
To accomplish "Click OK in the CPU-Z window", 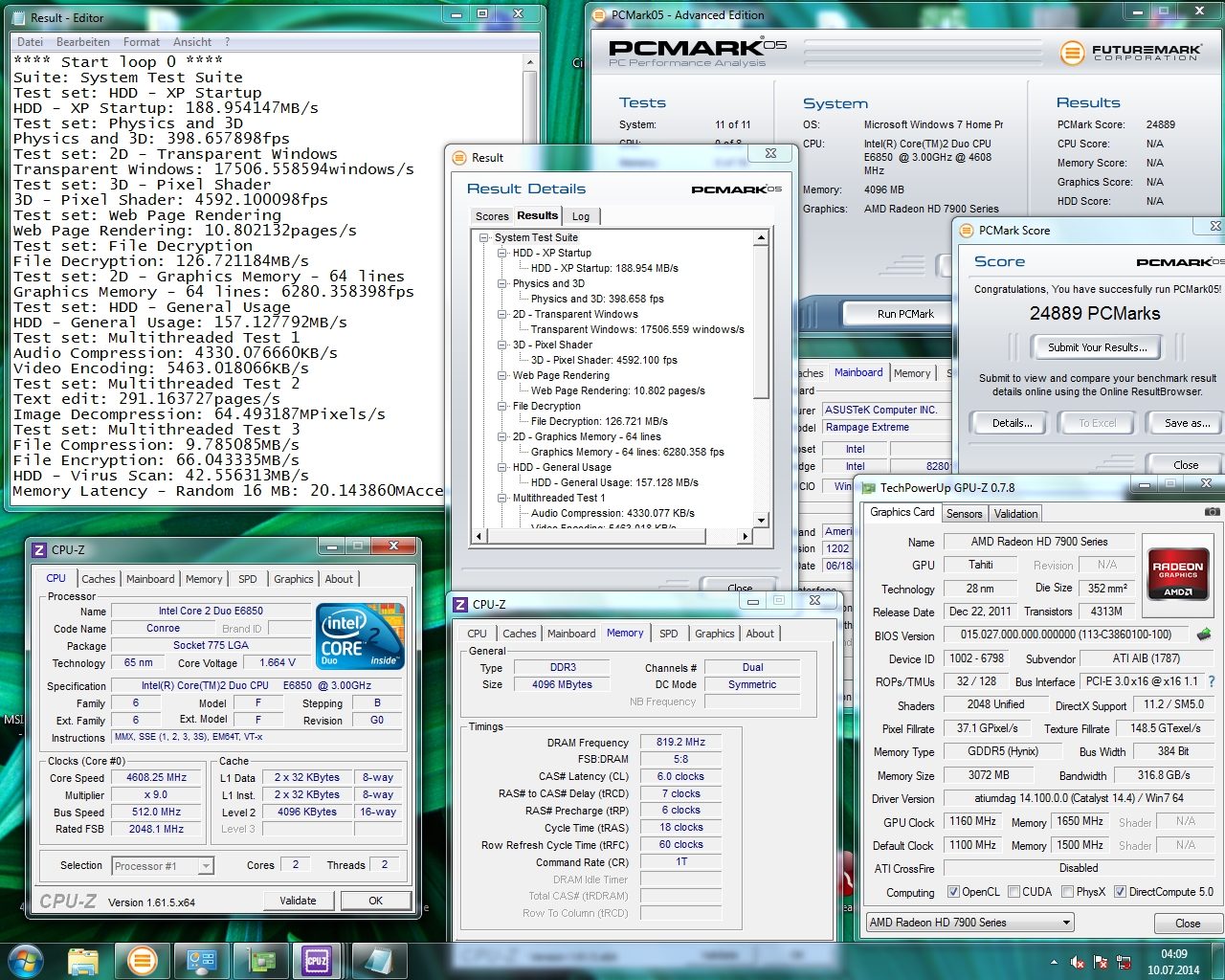I will (x=375, y=901).
